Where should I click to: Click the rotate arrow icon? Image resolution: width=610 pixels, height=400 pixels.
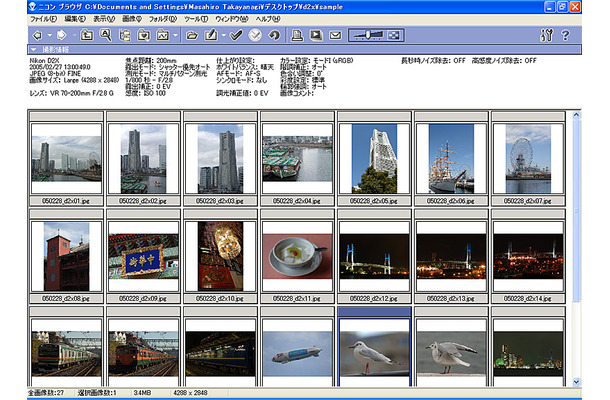point(273,35)
